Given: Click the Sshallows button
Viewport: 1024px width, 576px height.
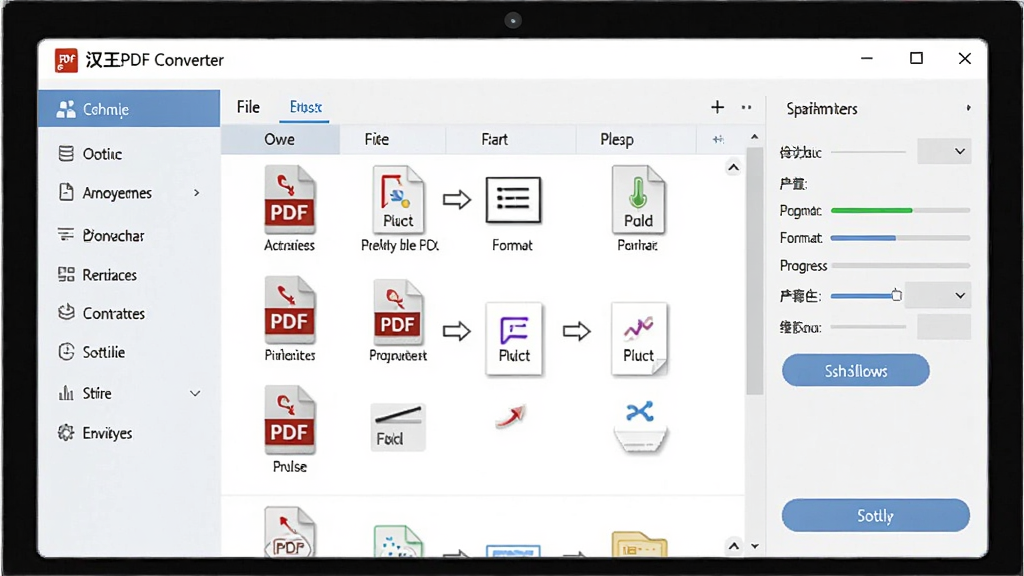Looking at the screenshot, I should pyautogui.click(x=856, y=370).
